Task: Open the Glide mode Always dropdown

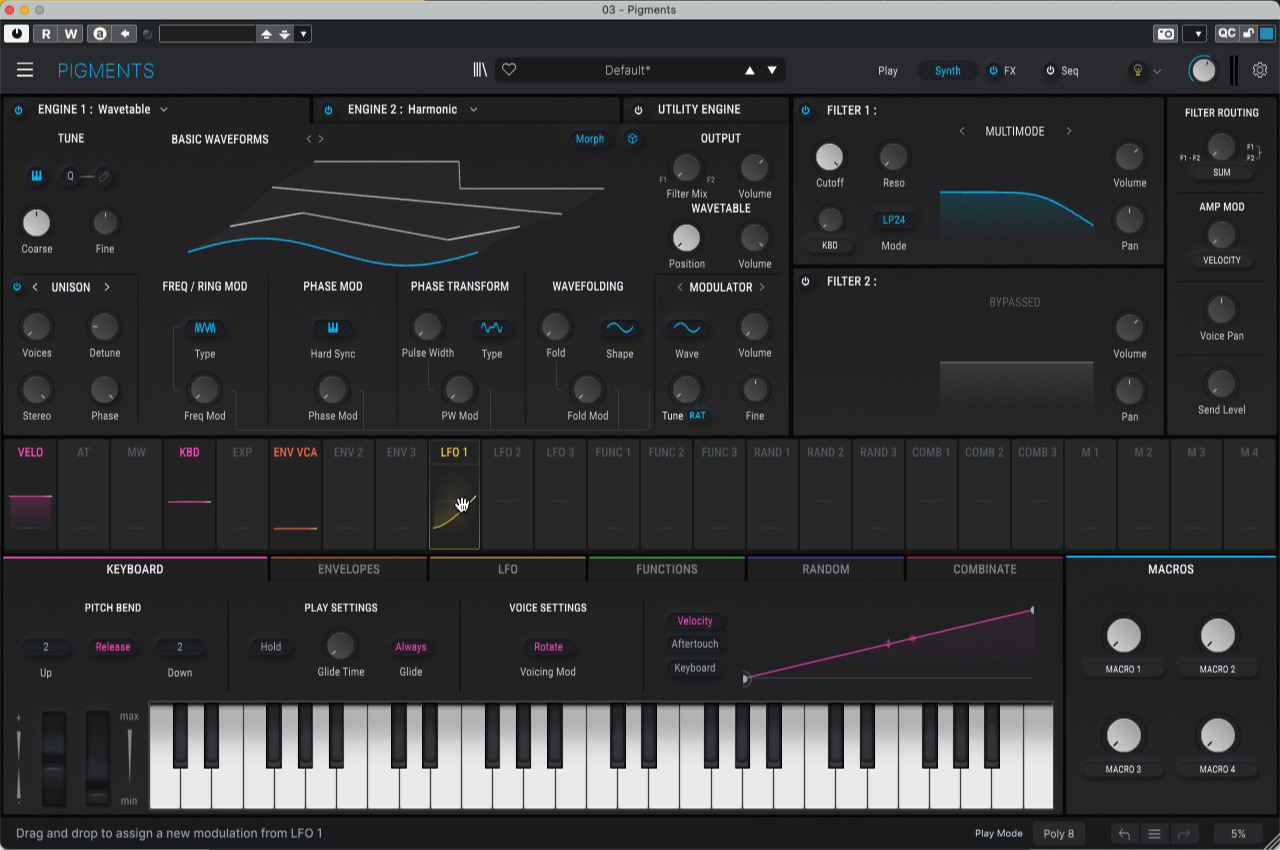Action: click(x=411, y=647)
